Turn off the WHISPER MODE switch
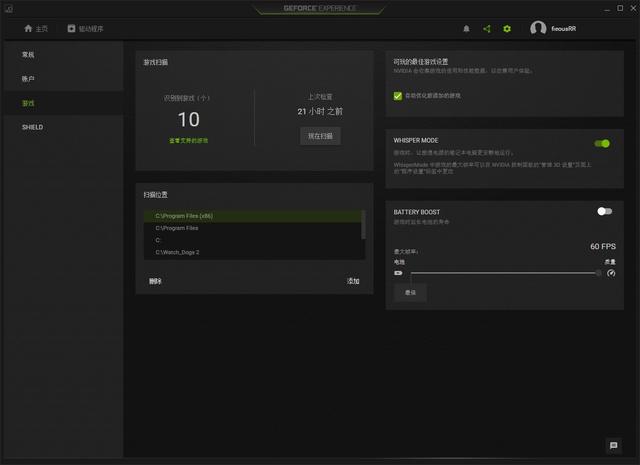The image size is (640, 465). 602,143
